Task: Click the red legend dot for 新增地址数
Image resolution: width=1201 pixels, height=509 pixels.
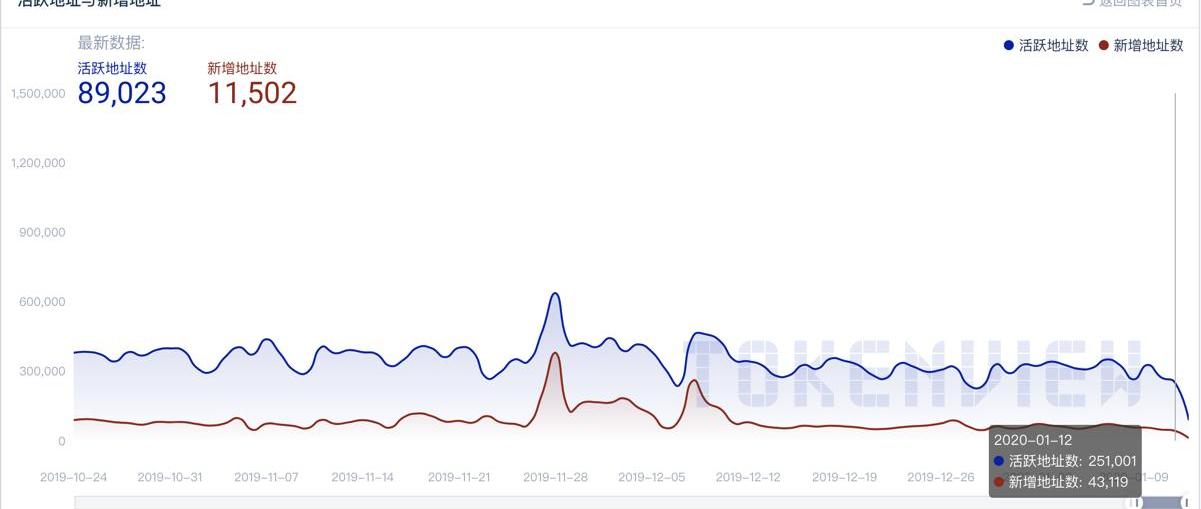Action: [1104, 45]
